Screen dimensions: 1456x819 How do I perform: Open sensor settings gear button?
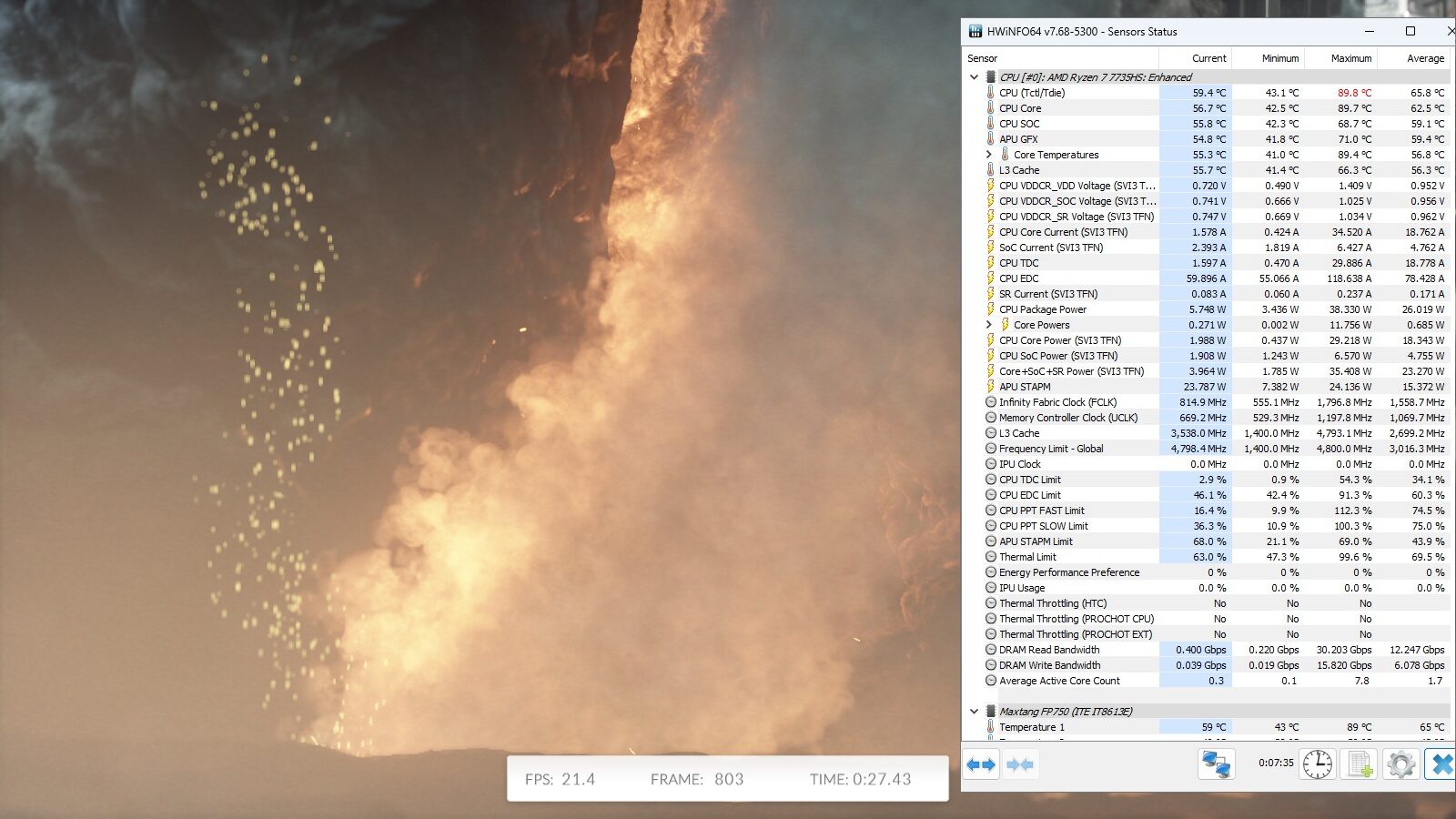click(1400, 764)
